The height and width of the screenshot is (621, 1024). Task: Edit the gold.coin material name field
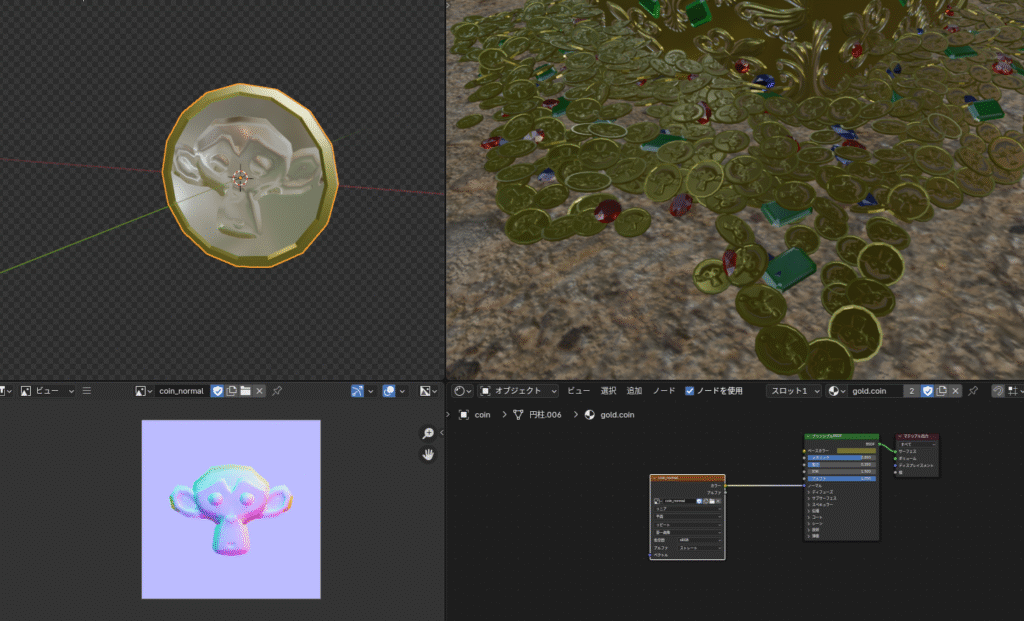[875, 391]
